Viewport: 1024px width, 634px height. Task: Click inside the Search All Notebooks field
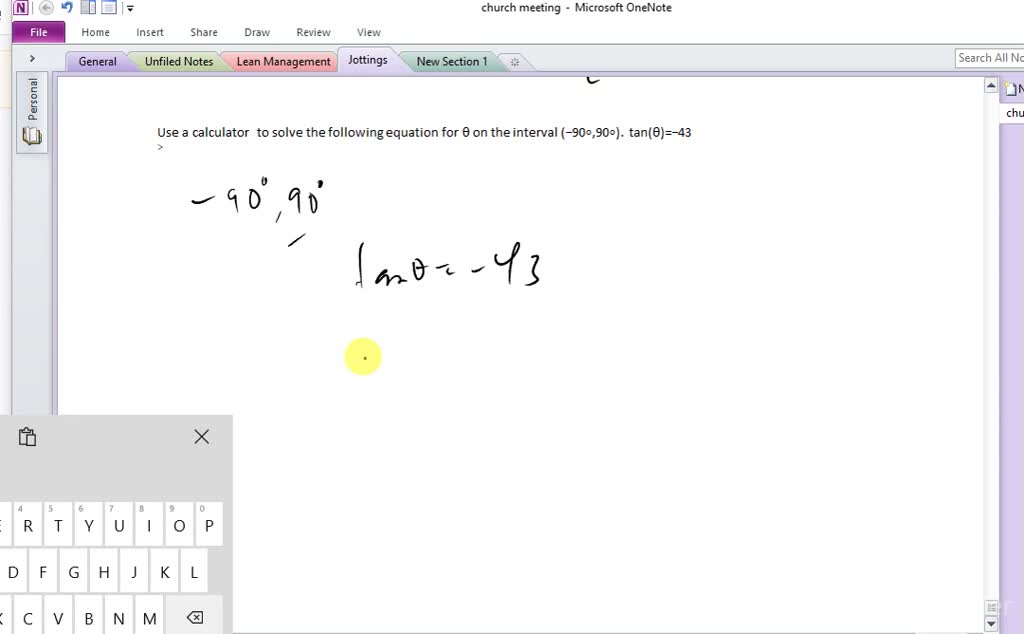990,57
